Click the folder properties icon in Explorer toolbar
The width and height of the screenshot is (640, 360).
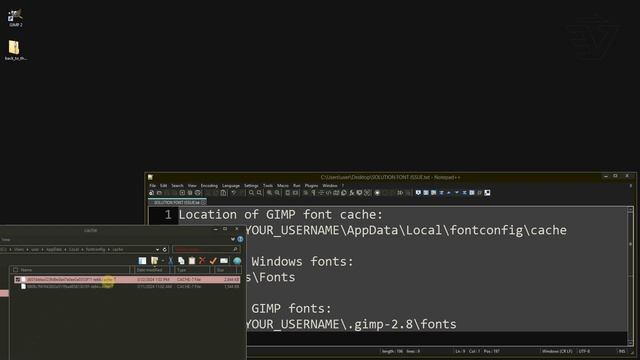[x=154, y=260]
